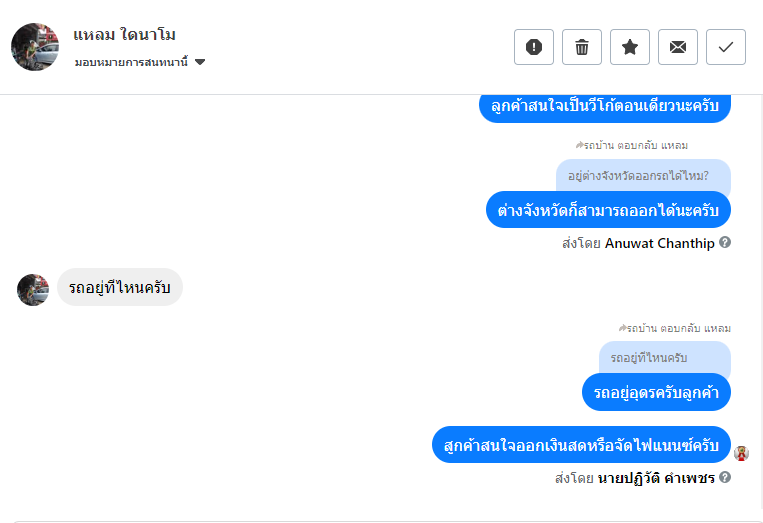Click customer avatar beside รถอยู่ที่ไหนครับ message
This screenshot has height=523, width=763.
click(x=33, y=289)
